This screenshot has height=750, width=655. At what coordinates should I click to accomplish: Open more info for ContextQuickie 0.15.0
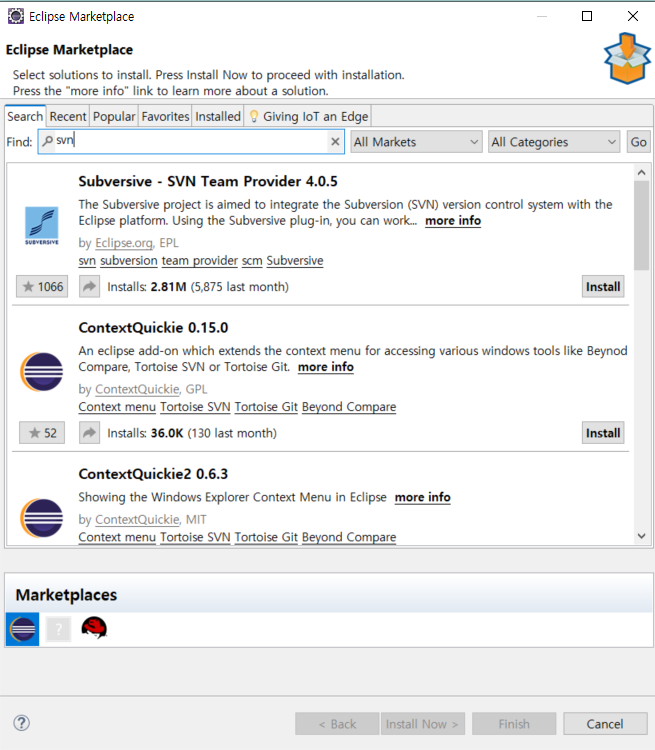tap(326, 367)
